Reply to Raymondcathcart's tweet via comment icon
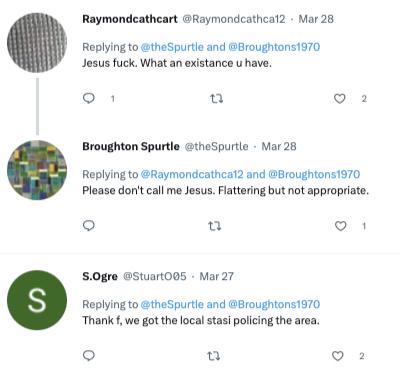The height and width of the screenshot is (376, 400). 89,98
